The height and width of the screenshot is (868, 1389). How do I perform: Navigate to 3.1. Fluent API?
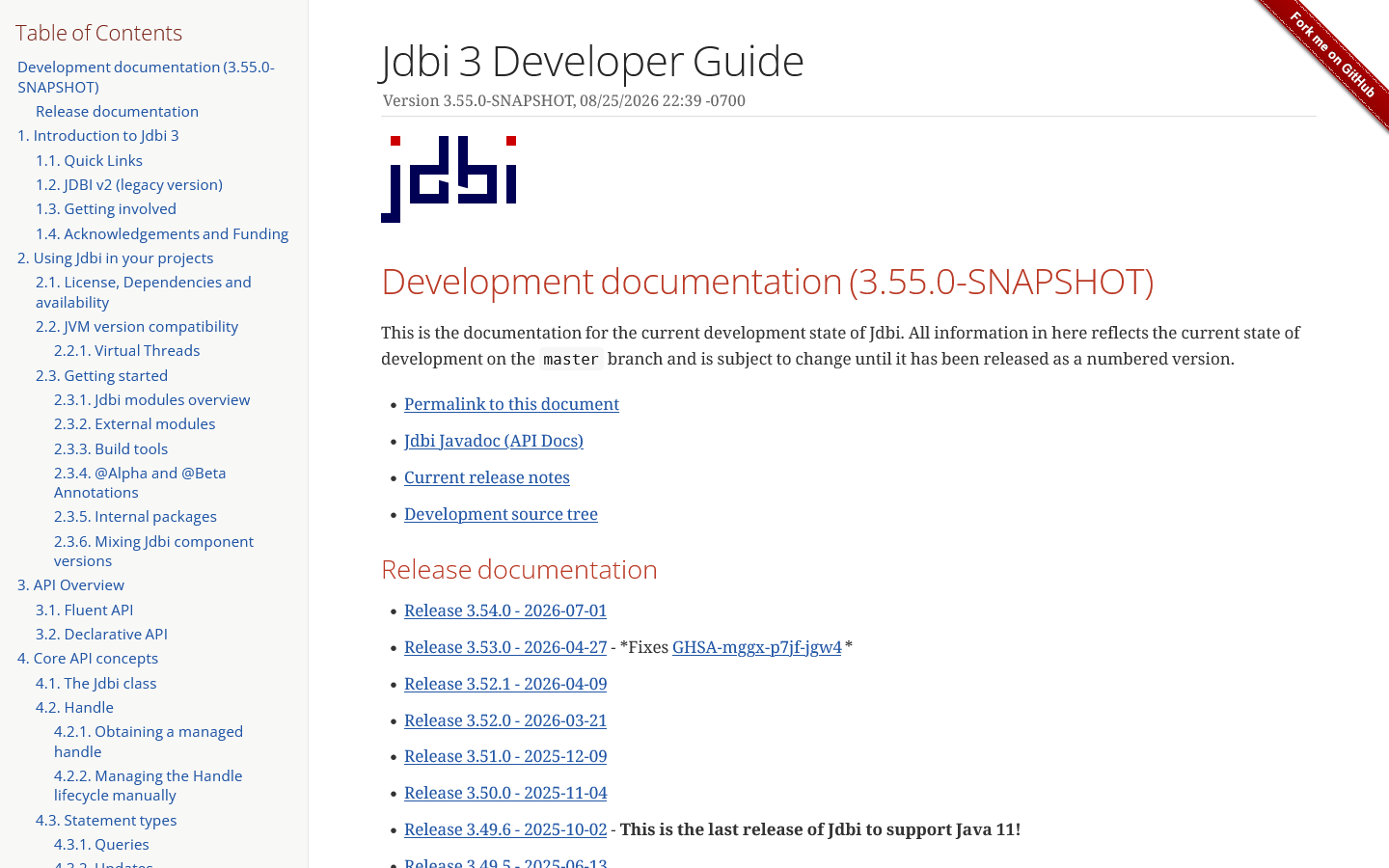pos(84,610)
